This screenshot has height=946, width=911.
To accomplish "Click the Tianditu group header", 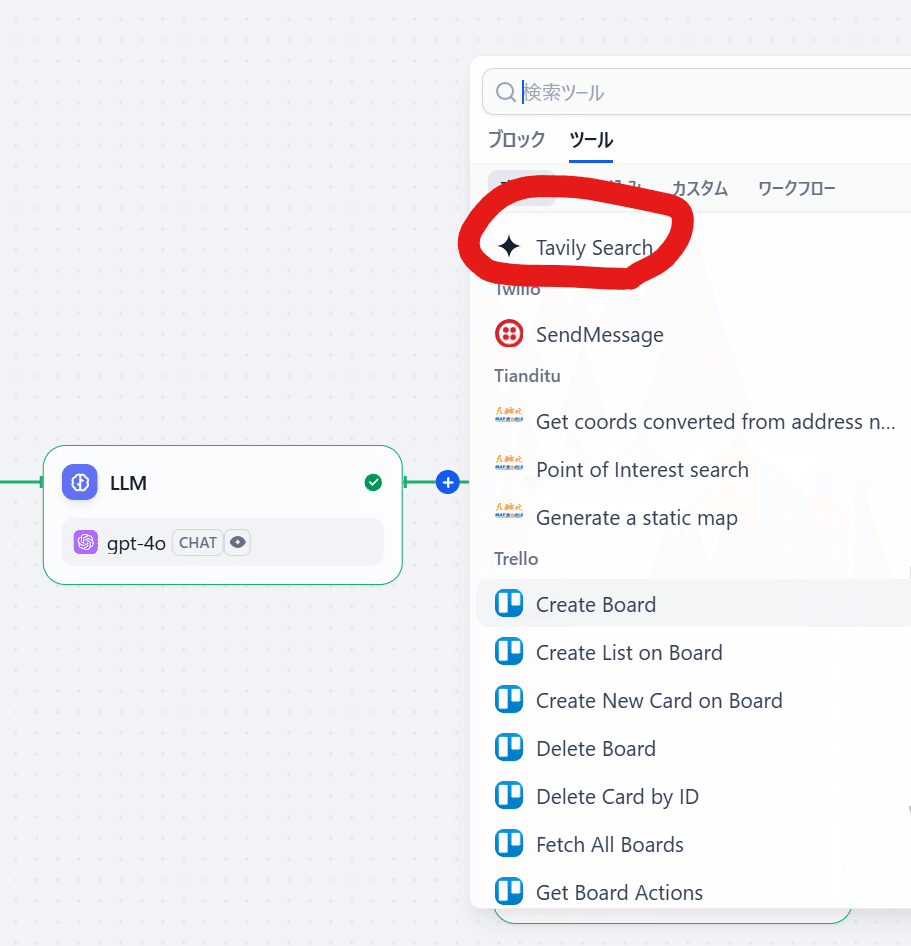I will 527,376.
